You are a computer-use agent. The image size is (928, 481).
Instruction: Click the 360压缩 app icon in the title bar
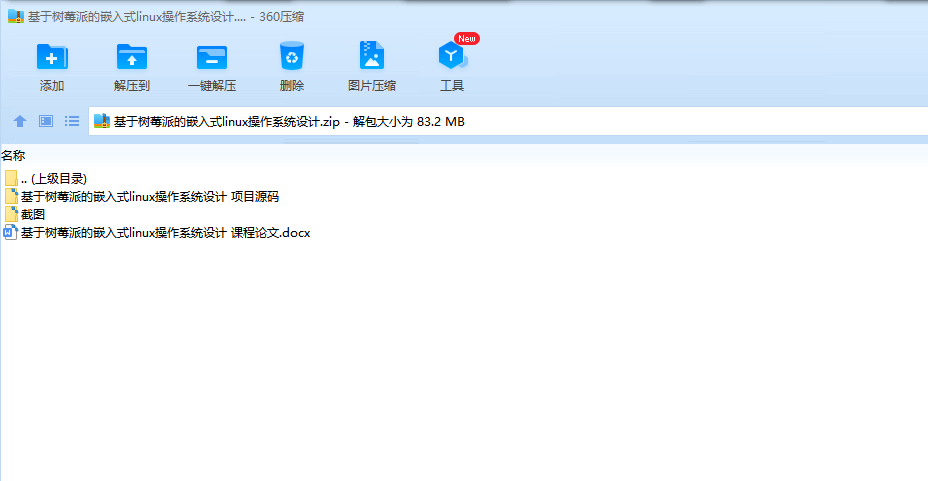(16, 16)
